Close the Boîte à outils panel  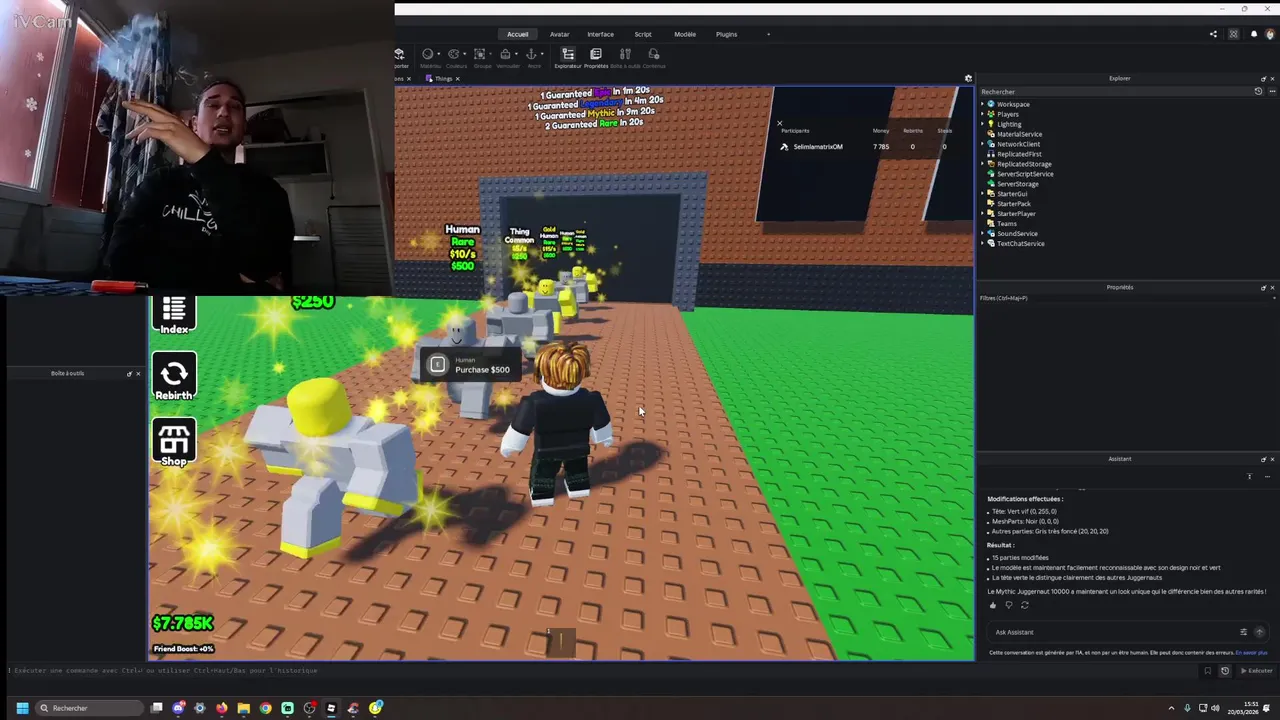tap(138, 373)
